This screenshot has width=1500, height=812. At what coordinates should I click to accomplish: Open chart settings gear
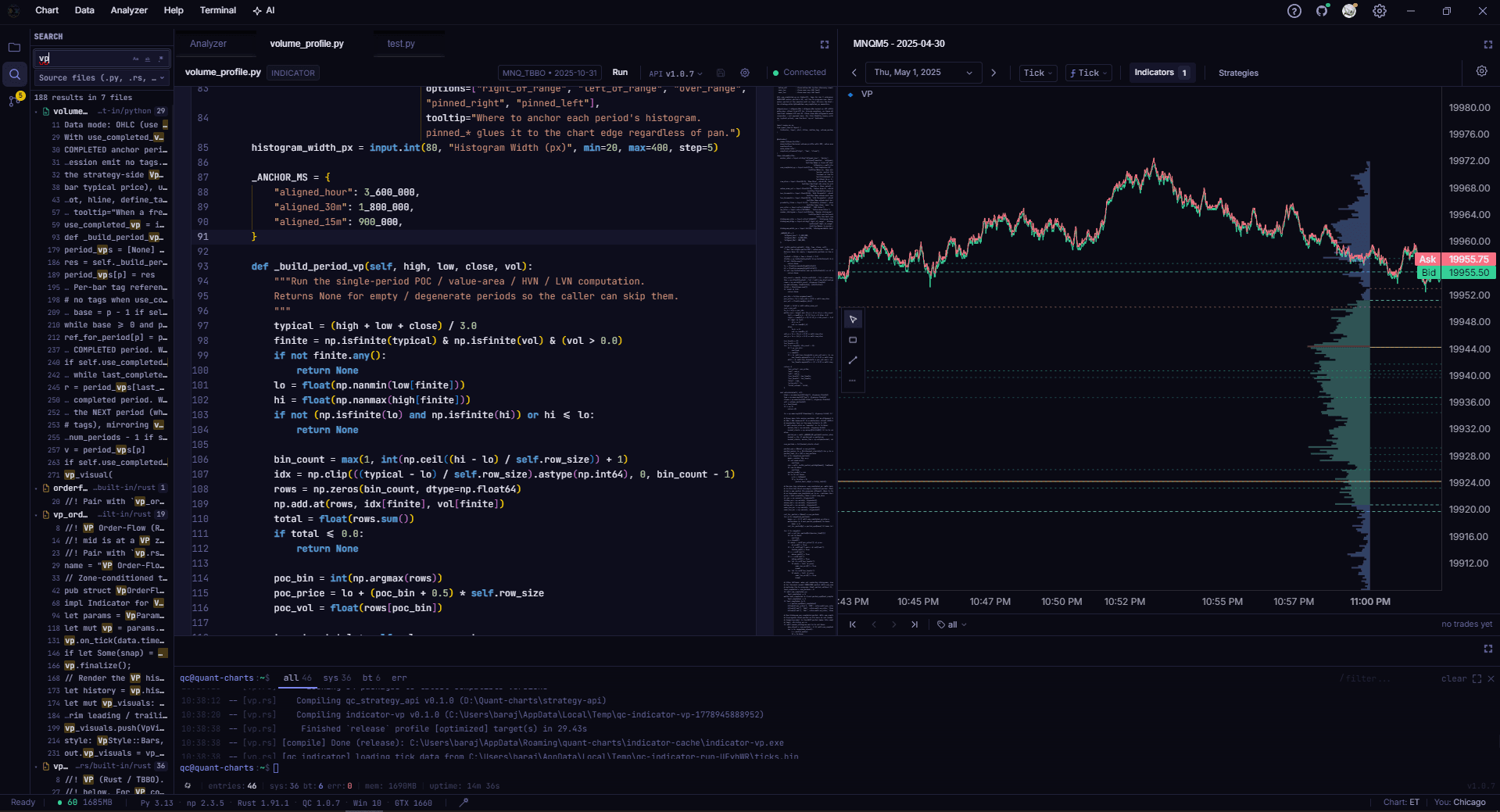coord(1481,71)
